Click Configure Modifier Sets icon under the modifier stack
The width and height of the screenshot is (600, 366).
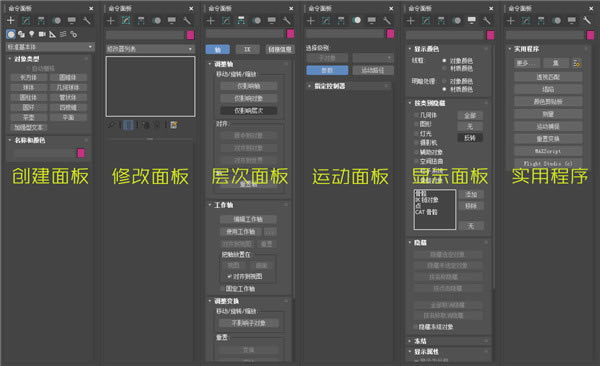pyautogui.click(x=174, y=125)
